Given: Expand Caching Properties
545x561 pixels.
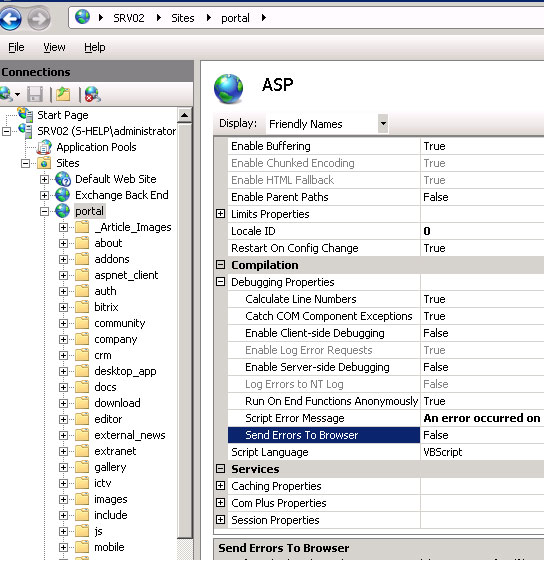Looking at the screenshot, I should coord(221,486).
